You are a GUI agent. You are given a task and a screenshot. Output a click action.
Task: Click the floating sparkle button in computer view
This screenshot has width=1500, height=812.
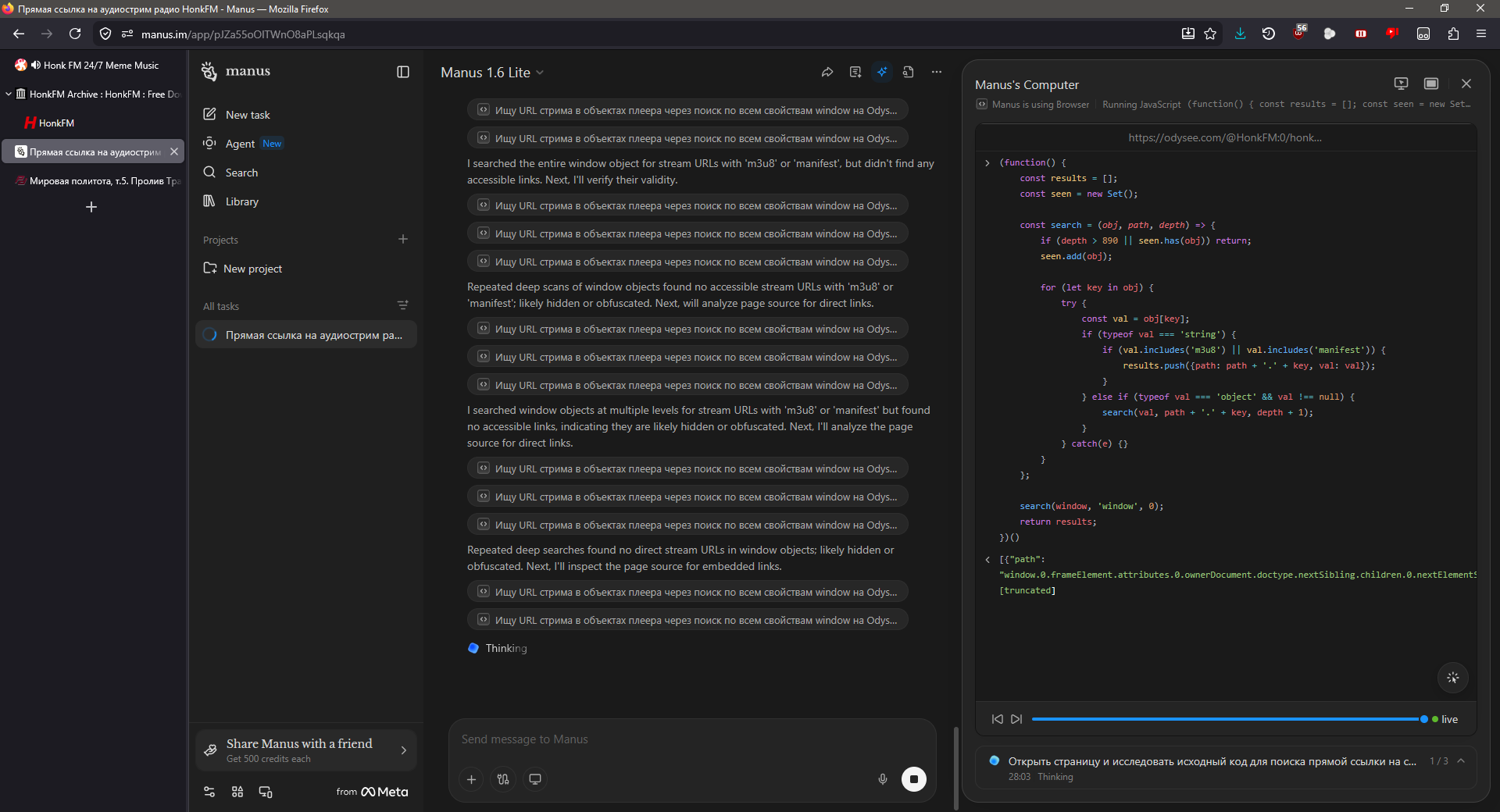pos(1453,678)
